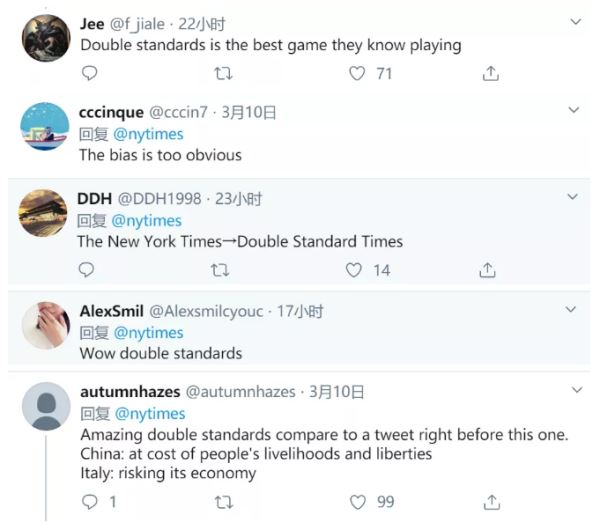Expand options menu for AlexSmil's tweet
The width and height of the screenshot is (600, 523).
click(x=571, y=309)
